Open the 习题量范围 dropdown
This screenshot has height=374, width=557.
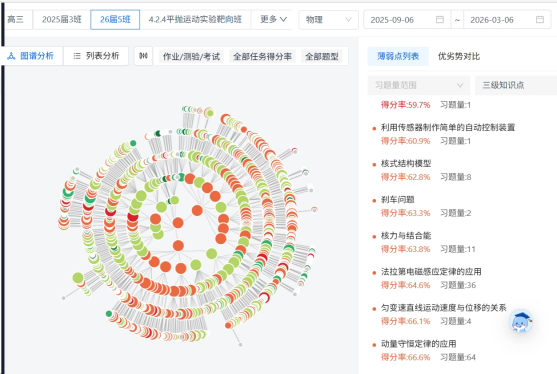[419, 85]
